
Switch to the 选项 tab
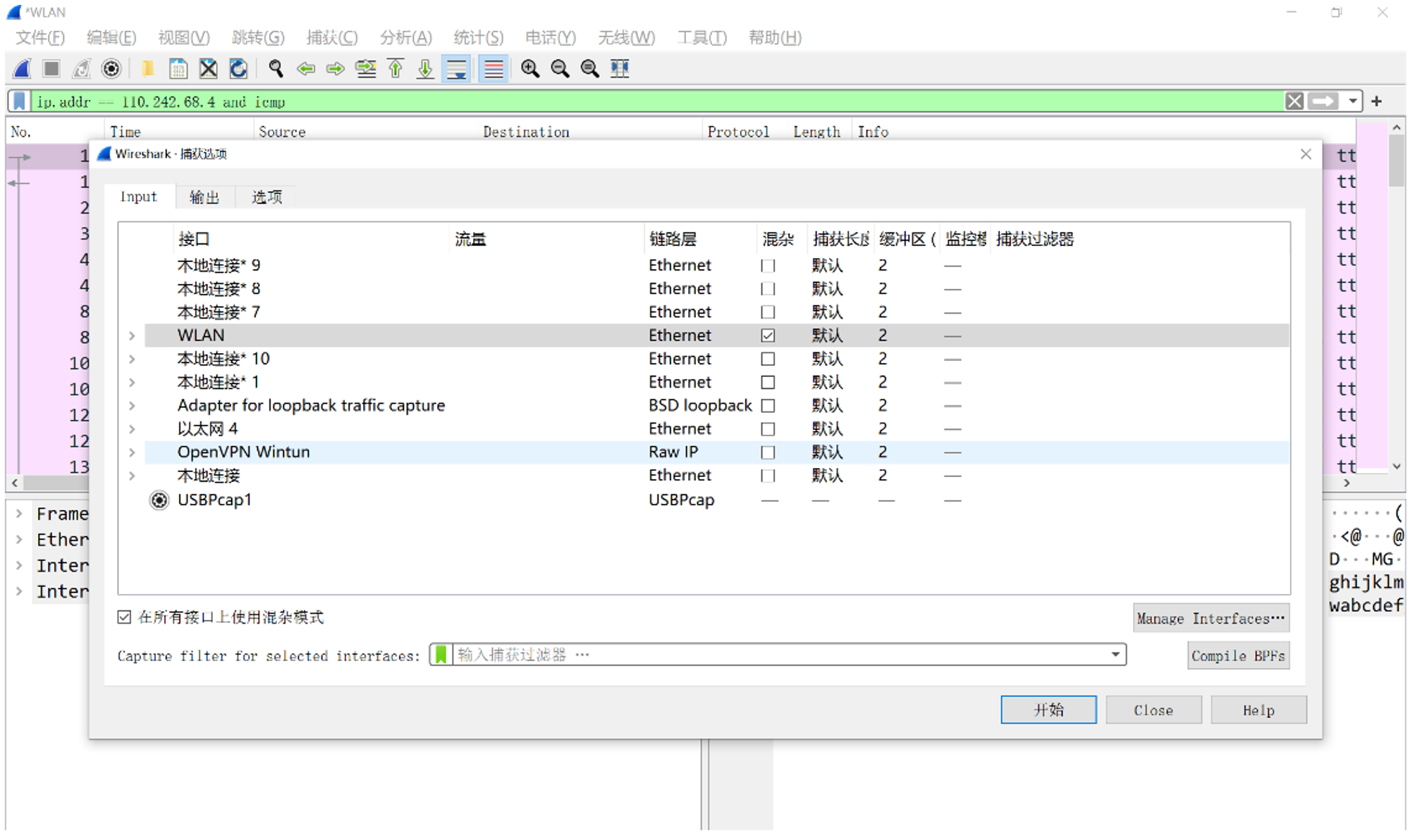(x=266, y=197)
